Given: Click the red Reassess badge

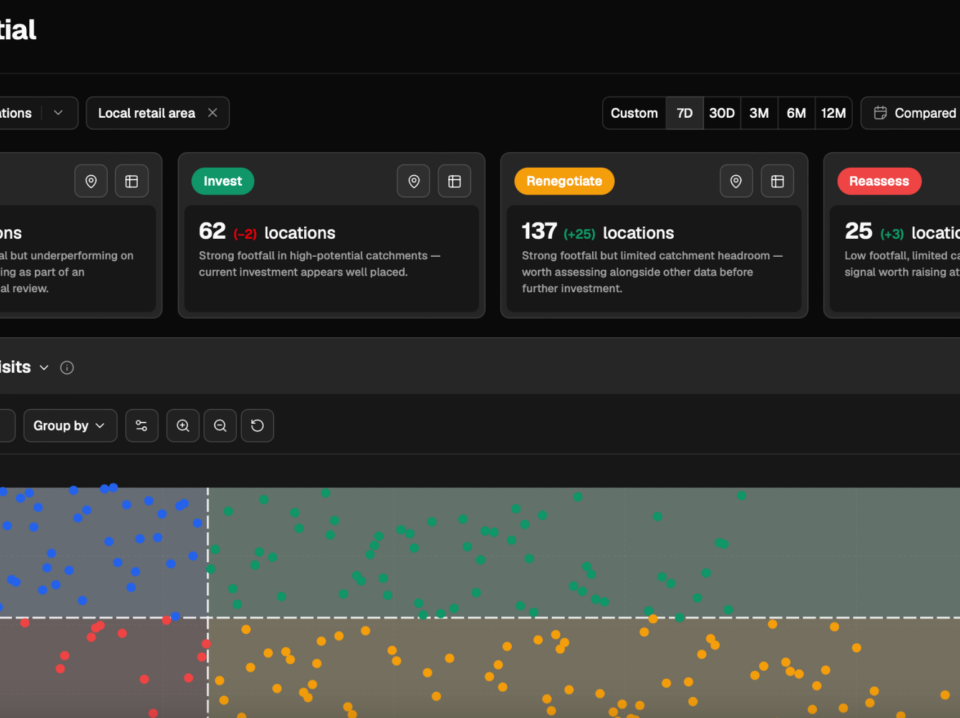Looking at the screenshot, I should click(x=879, y=181).
